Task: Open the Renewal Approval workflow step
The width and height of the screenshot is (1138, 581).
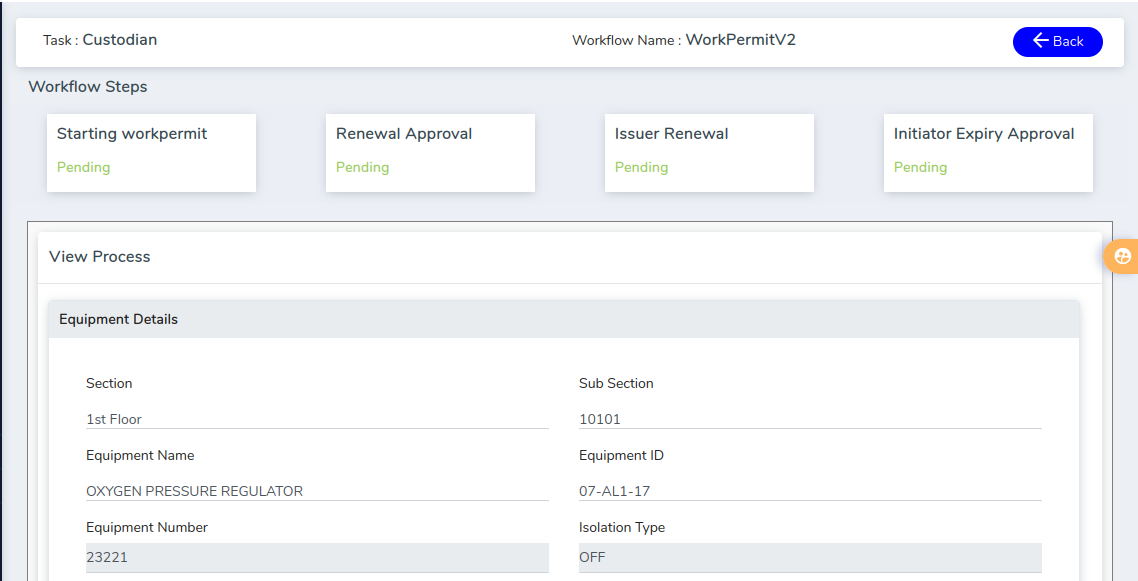Action: point(430,151)
